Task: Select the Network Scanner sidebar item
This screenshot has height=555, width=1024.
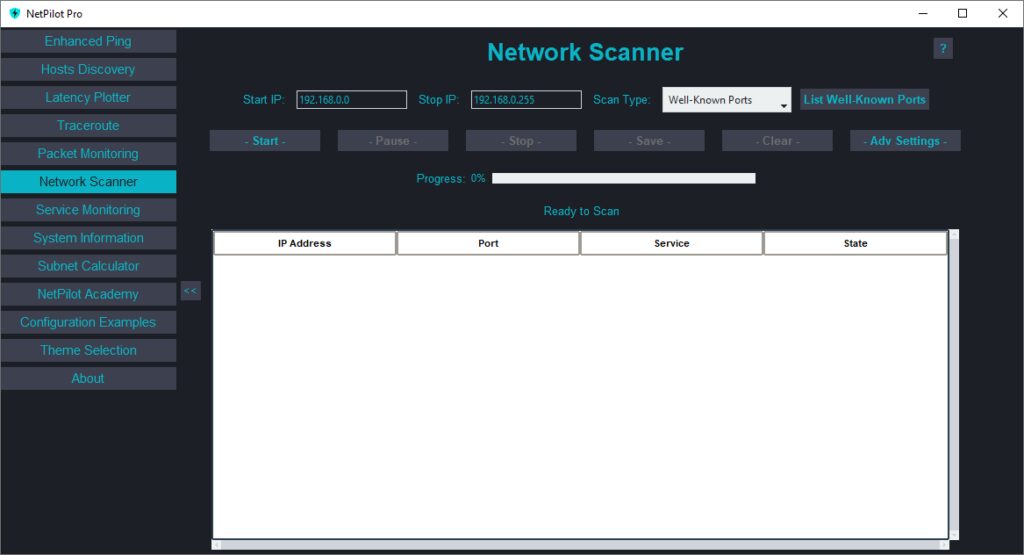Action: point(88,182)
